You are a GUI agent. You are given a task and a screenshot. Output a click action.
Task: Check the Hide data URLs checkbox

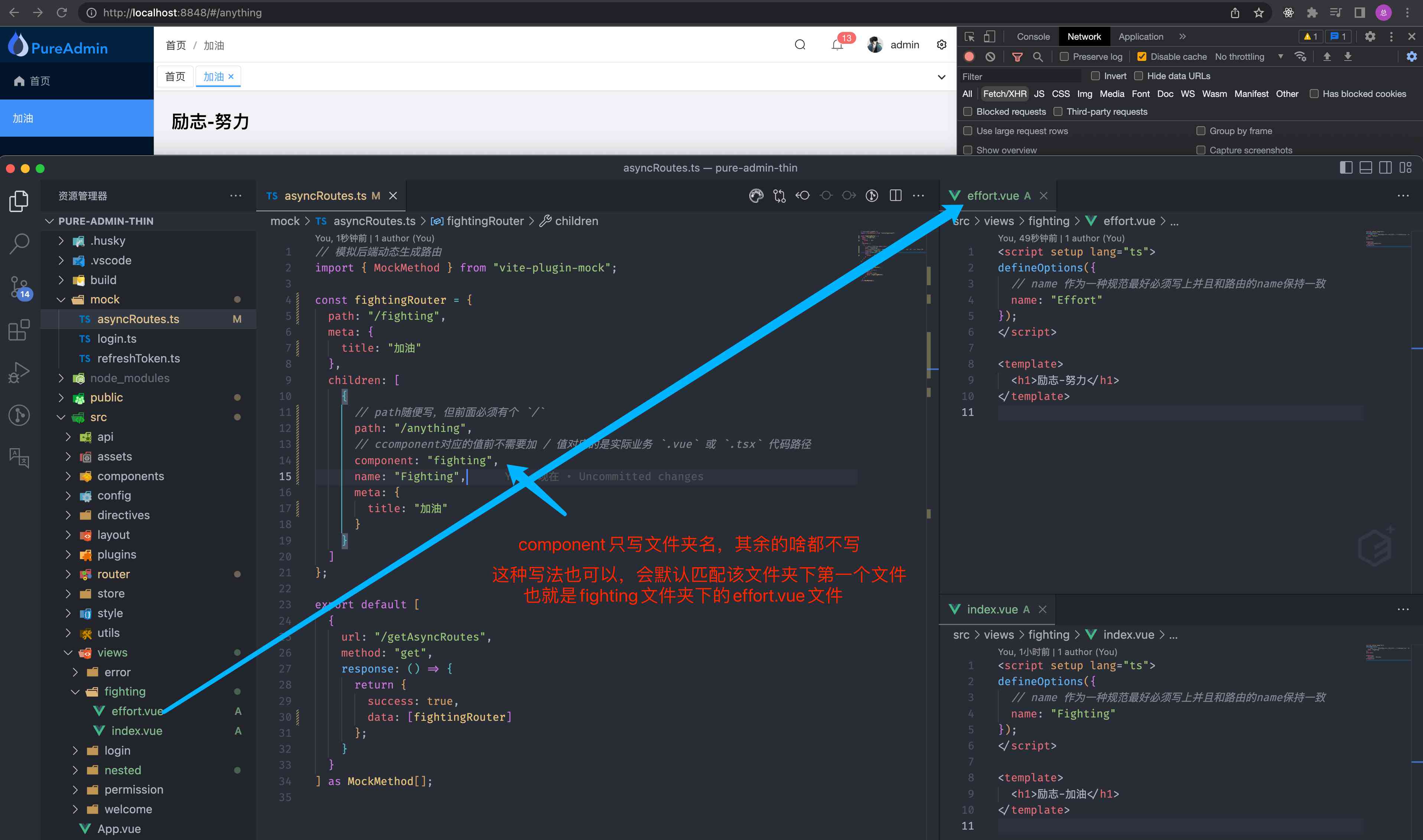click(x=1138, y=76)
